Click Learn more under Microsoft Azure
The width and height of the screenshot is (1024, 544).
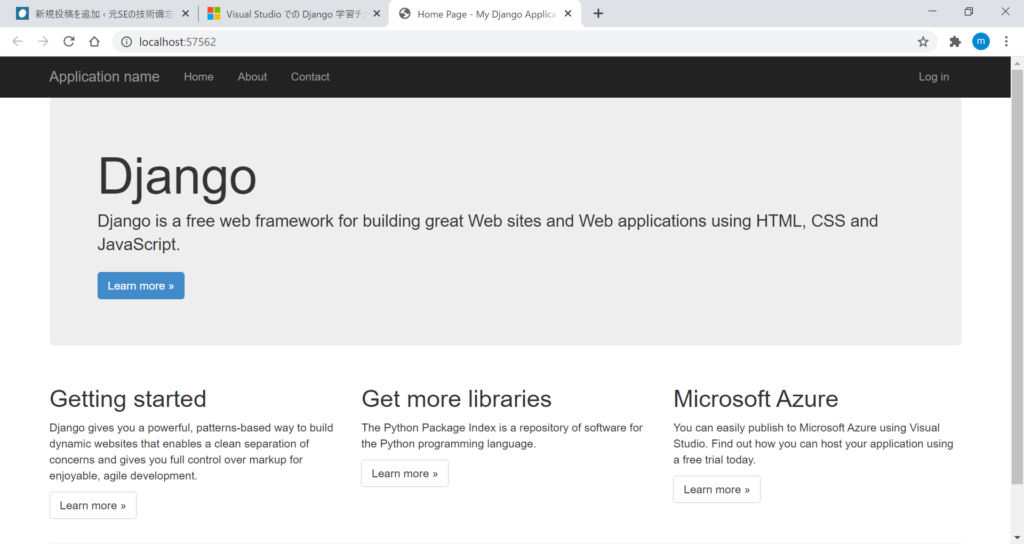tap(716, 490)
